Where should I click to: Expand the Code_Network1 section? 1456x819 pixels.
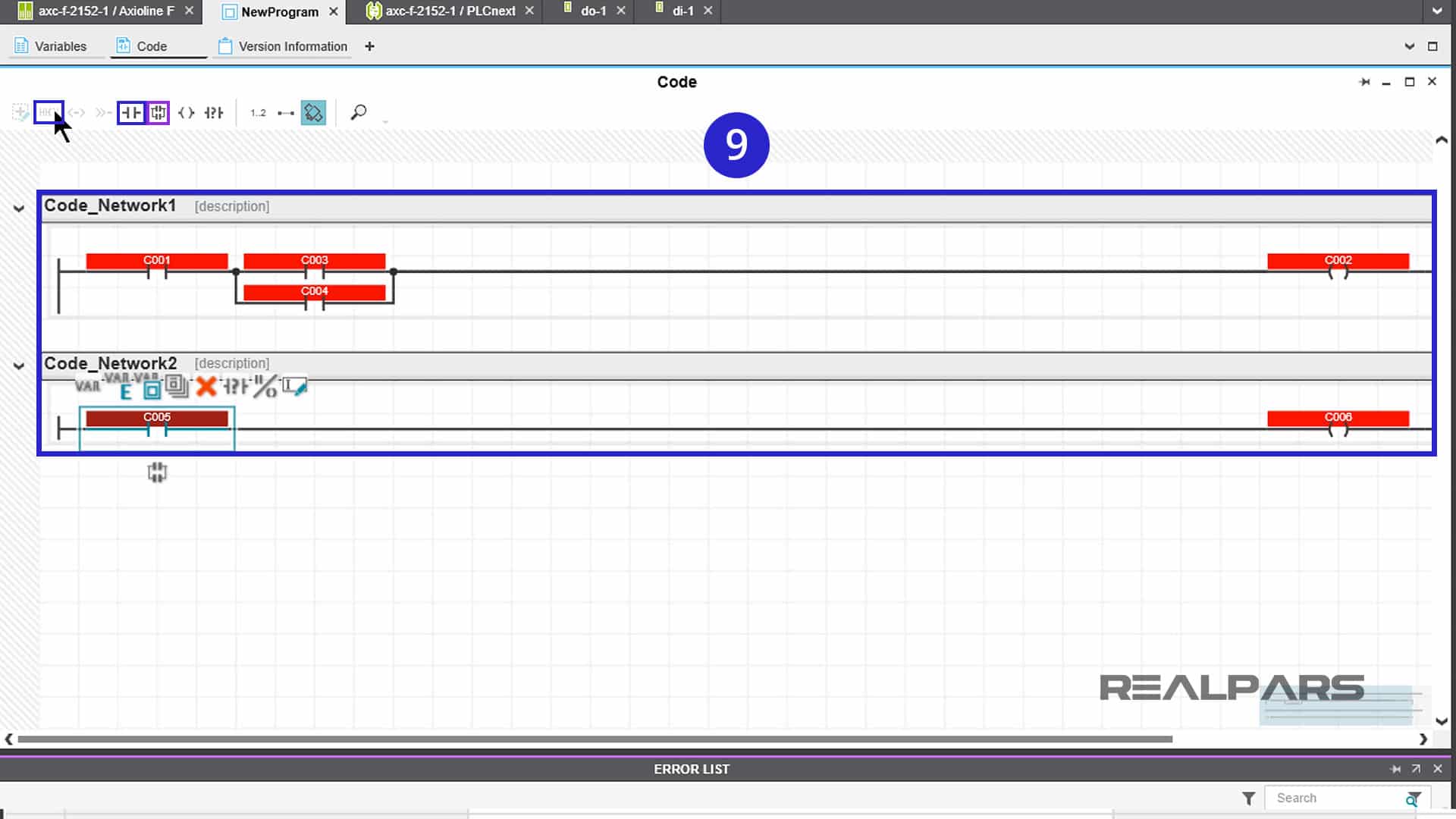click(18, 206)
